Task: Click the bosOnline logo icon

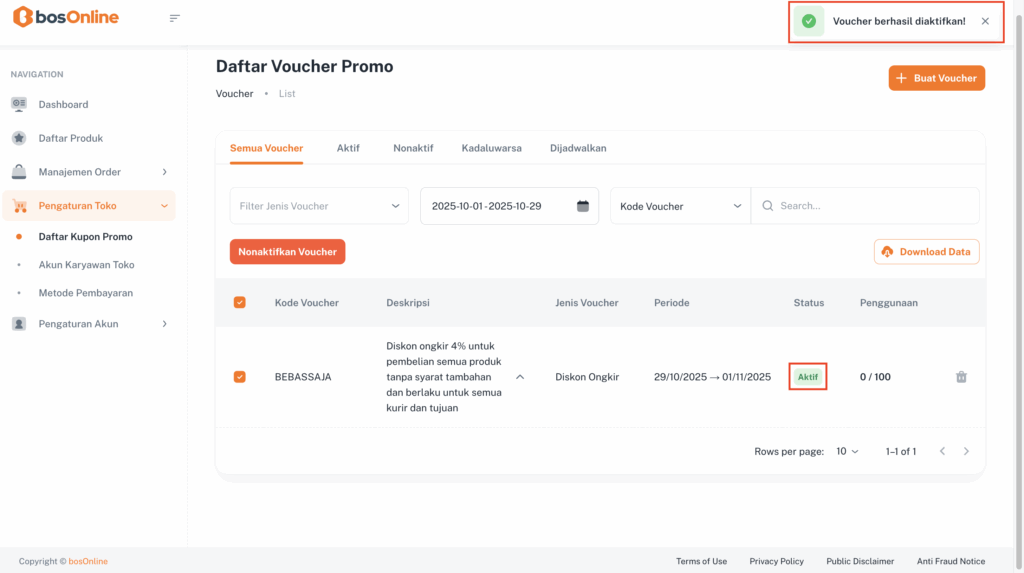Action: pos(23,18)
